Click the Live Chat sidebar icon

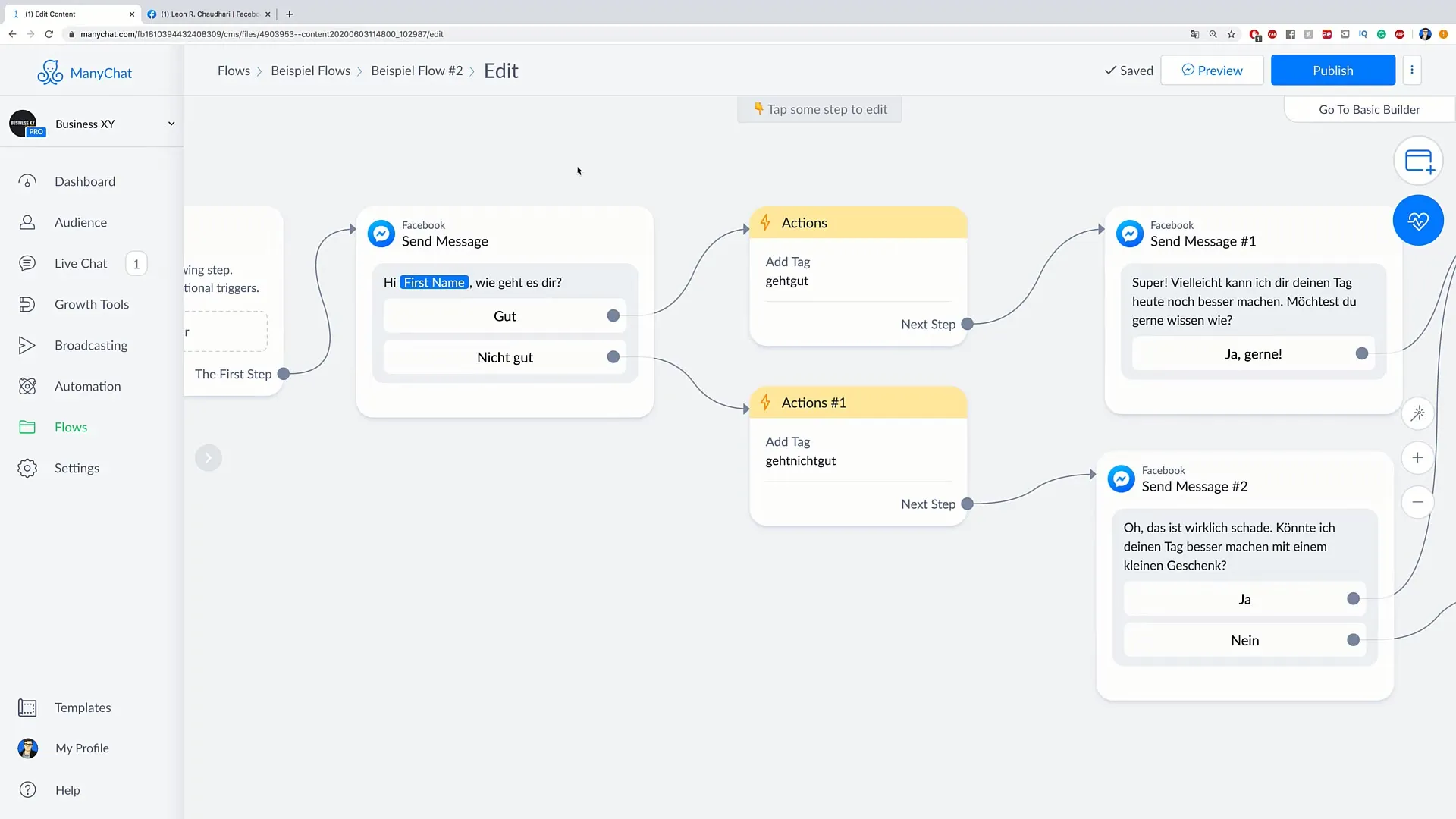tap(27, 263)
